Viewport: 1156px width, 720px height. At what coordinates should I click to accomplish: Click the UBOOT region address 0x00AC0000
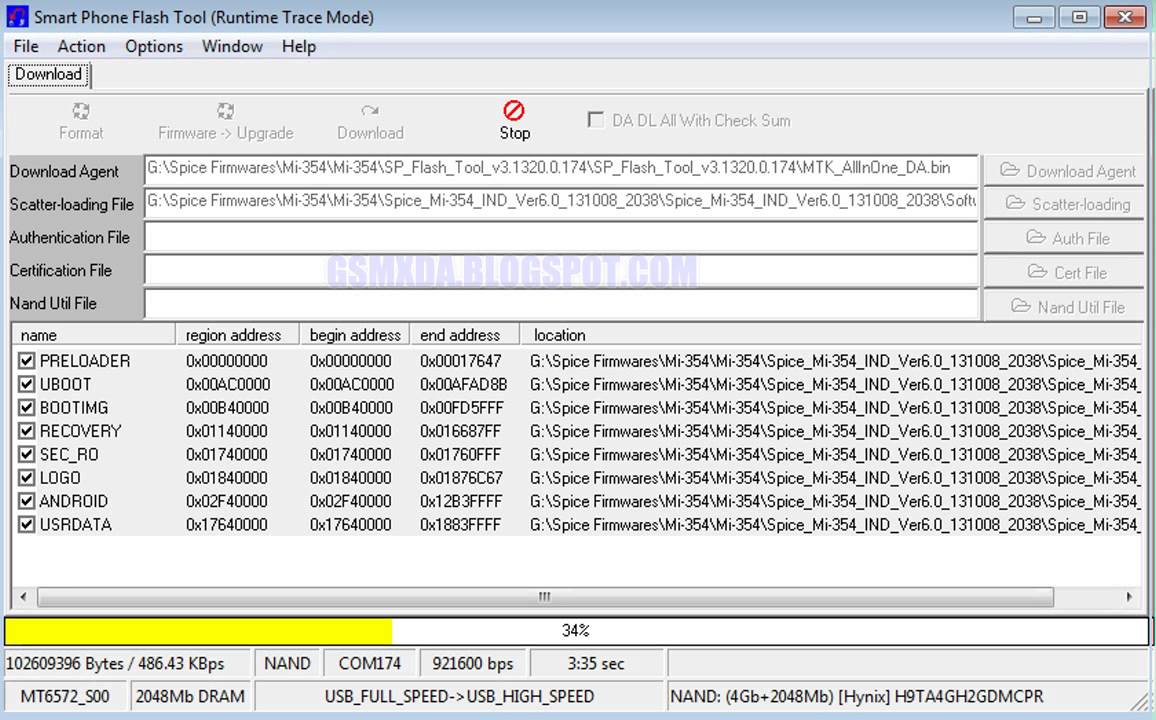228,384
